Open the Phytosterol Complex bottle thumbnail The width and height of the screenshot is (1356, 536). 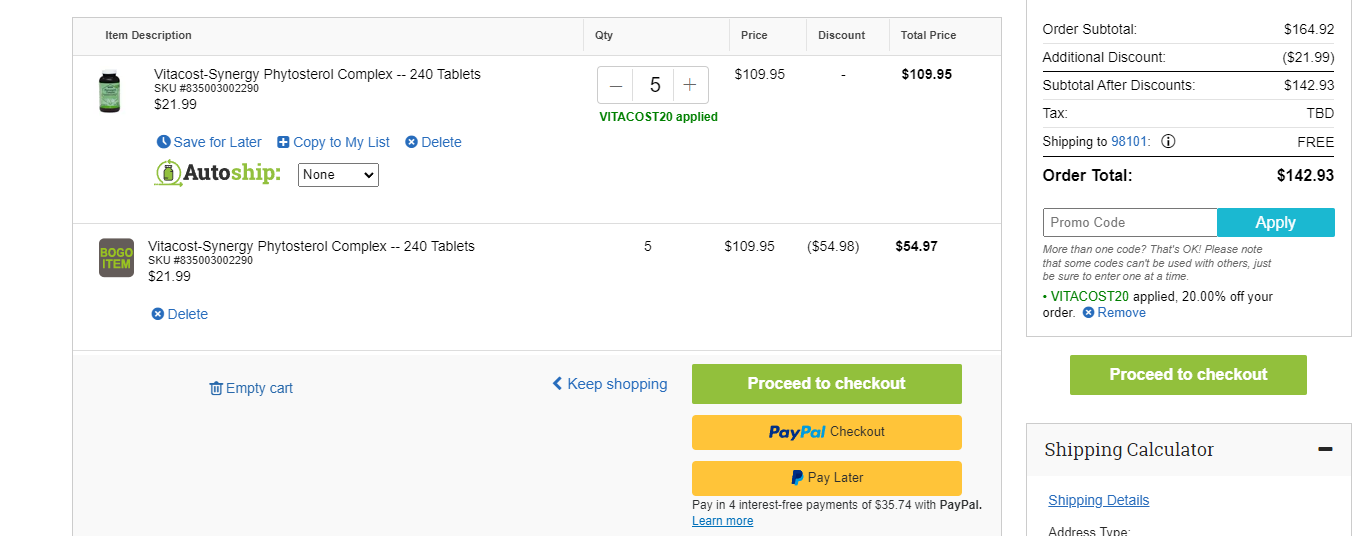(x=109, y=91)
